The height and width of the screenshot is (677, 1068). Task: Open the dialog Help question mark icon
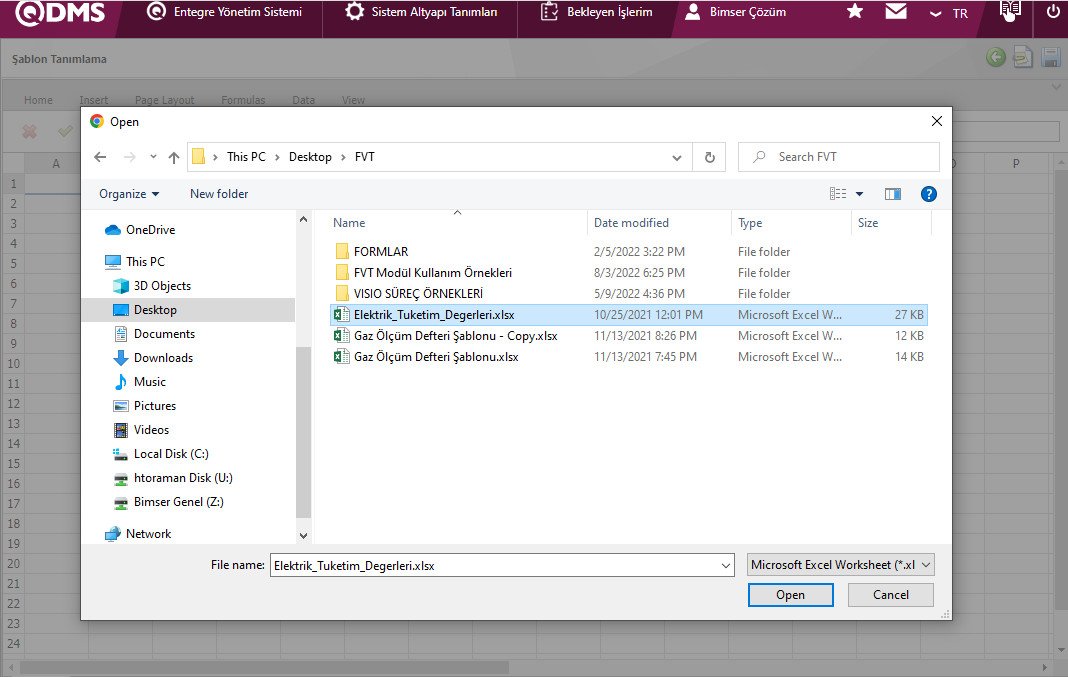pos(928,194)
